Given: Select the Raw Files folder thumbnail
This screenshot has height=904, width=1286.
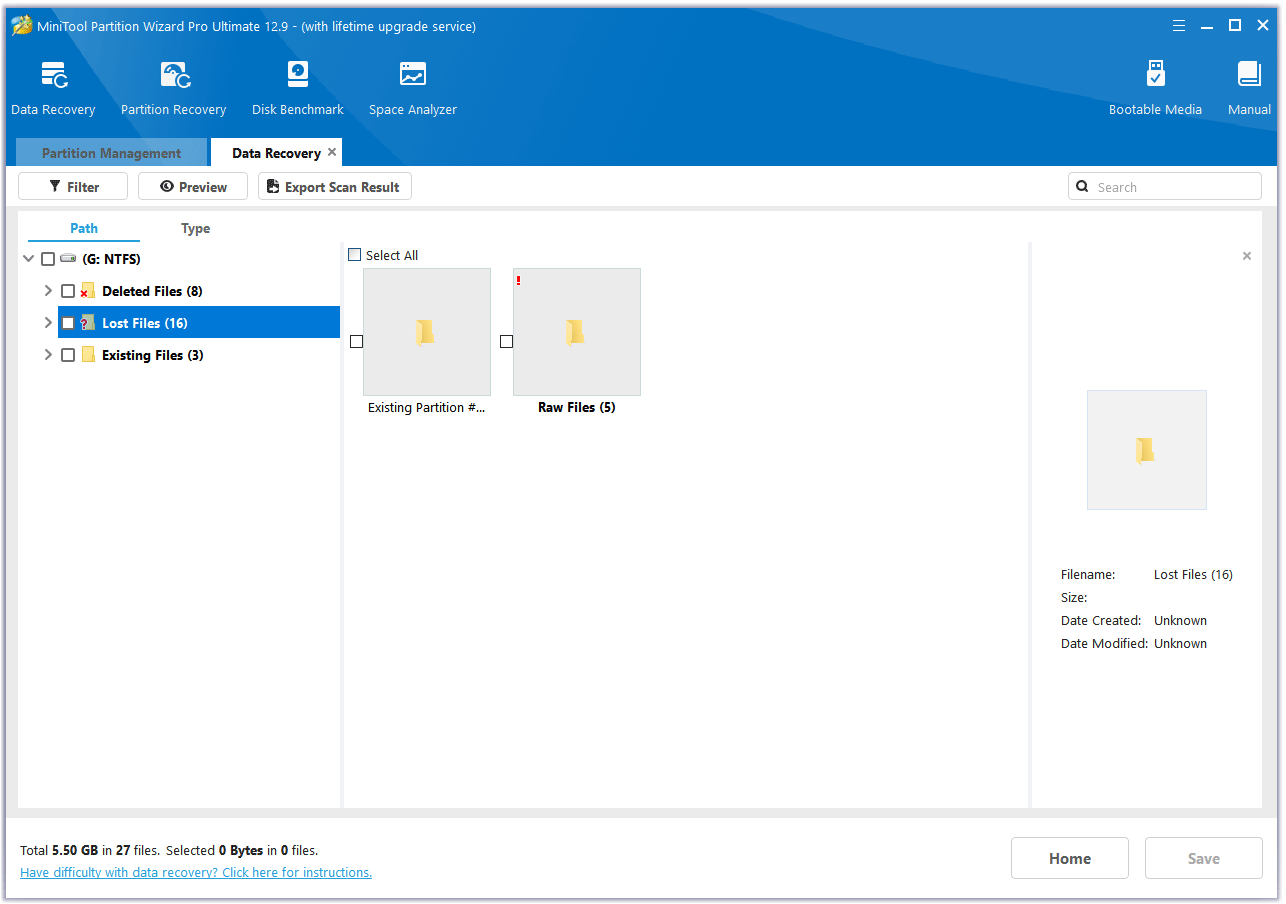Looking at the screenshot, I should click(576, 332).
